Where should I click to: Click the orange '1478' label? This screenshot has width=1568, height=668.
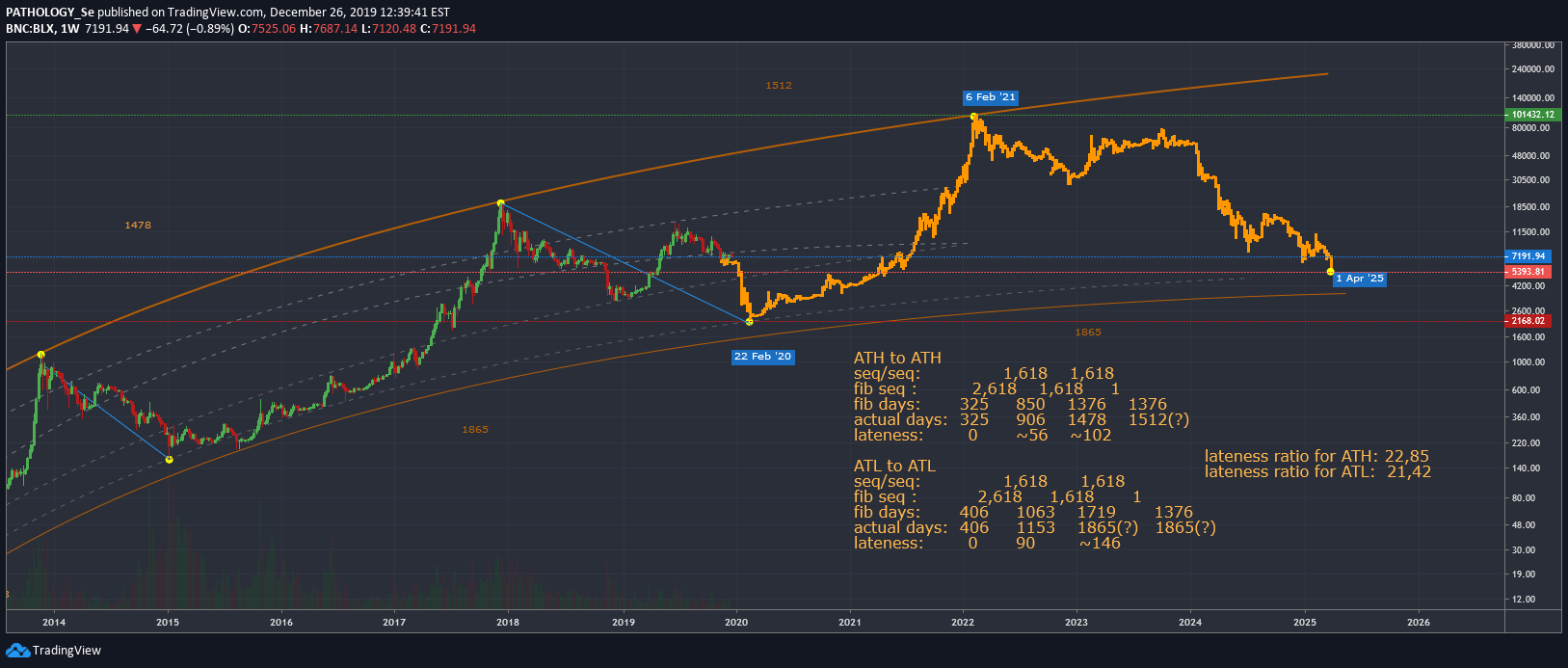pos(138,226)
